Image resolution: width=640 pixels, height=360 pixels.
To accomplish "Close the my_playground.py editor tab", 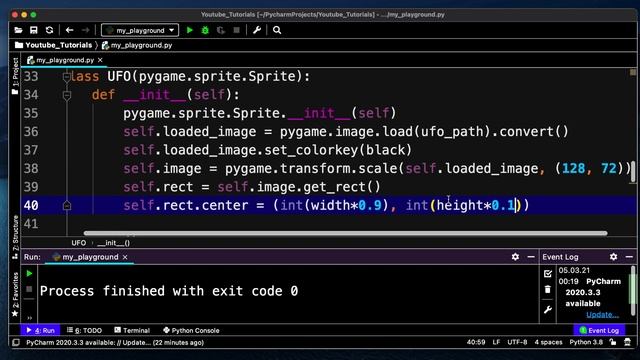I will pyautogui.click(x=100, y=60).
